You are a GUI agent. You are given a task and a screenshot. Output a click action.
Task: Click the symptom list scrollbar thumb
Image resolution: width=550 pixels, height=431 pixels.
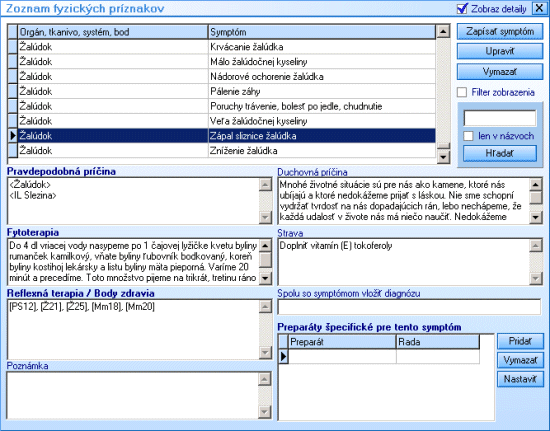[444, 146]
